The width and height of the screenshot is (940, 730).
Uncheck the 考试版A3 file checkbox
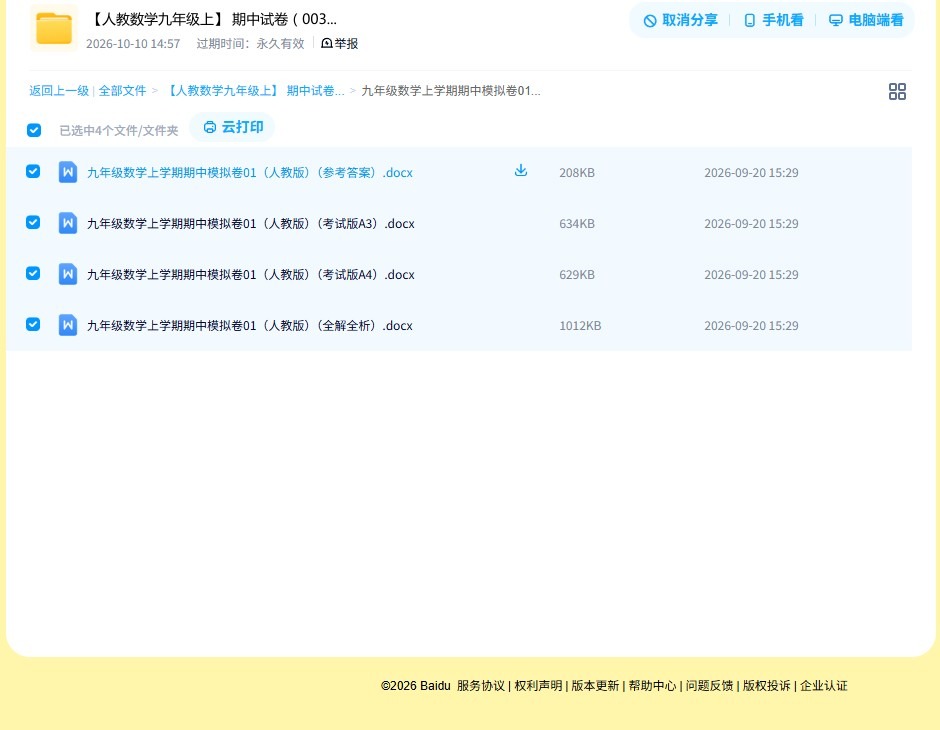[33, 222]
